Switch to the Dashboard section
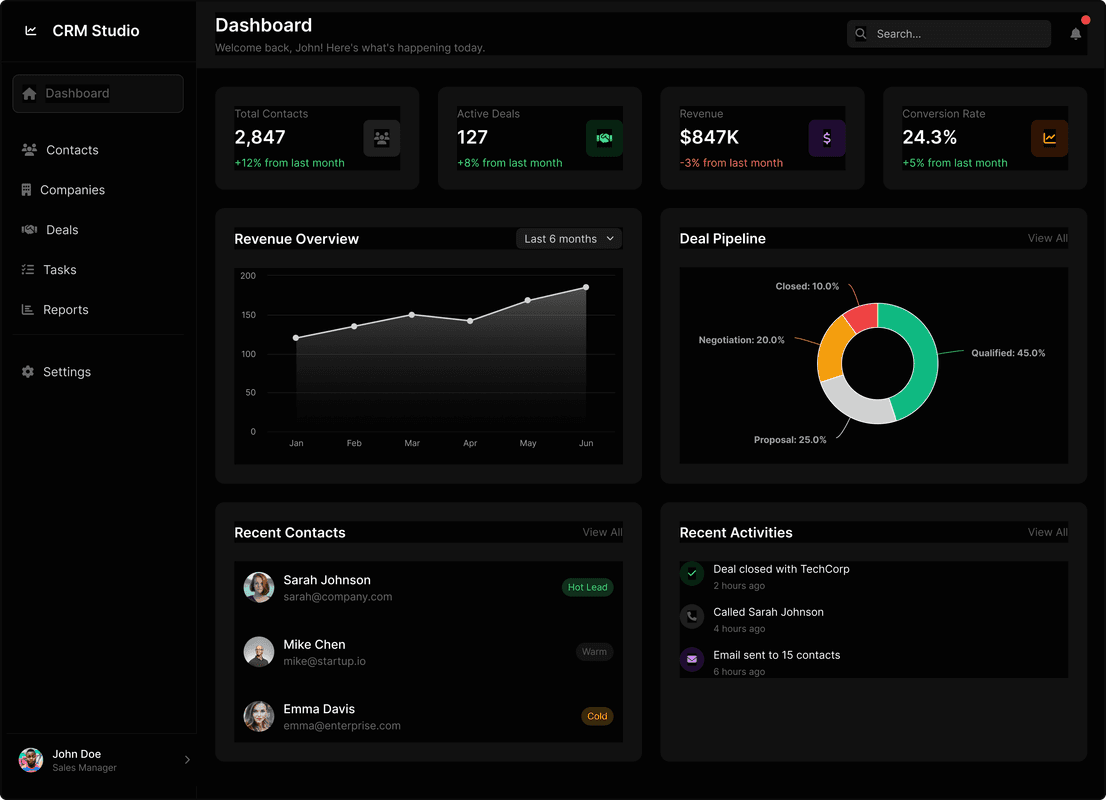The image size is (1106, 800). tap(97, 93)
